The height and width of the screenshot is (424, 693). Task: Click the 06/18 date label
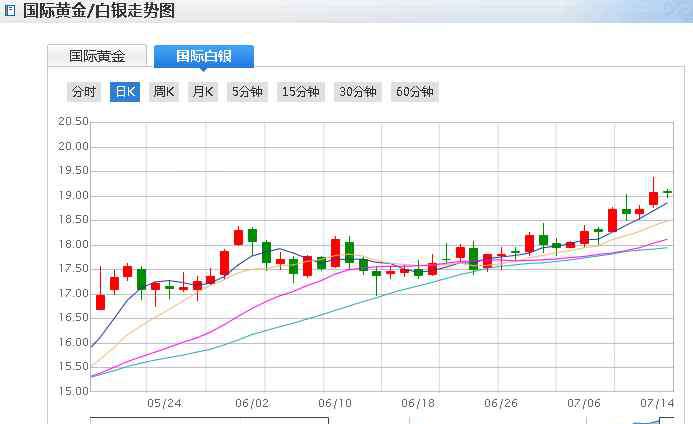coord(418,403)
